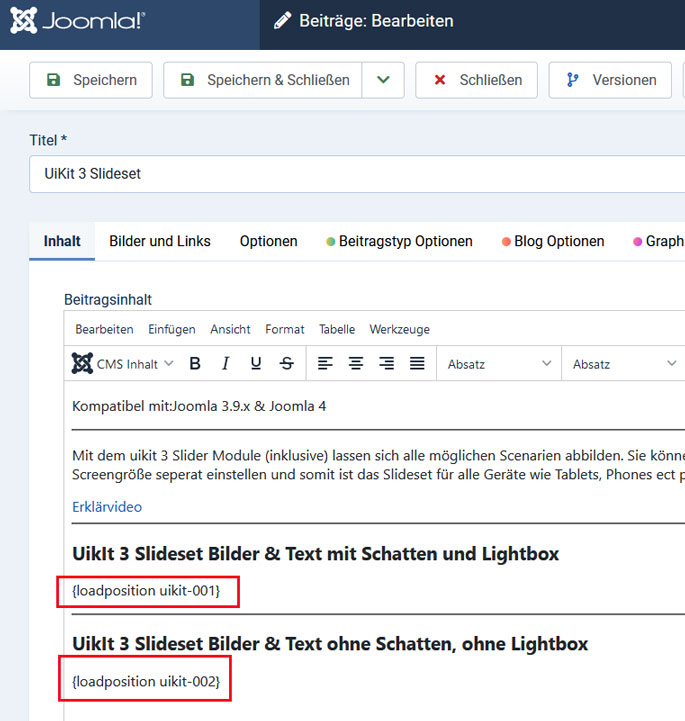Screen dimensions: 685x721
Task: Click the Speichern button
Action: point(91,80)
